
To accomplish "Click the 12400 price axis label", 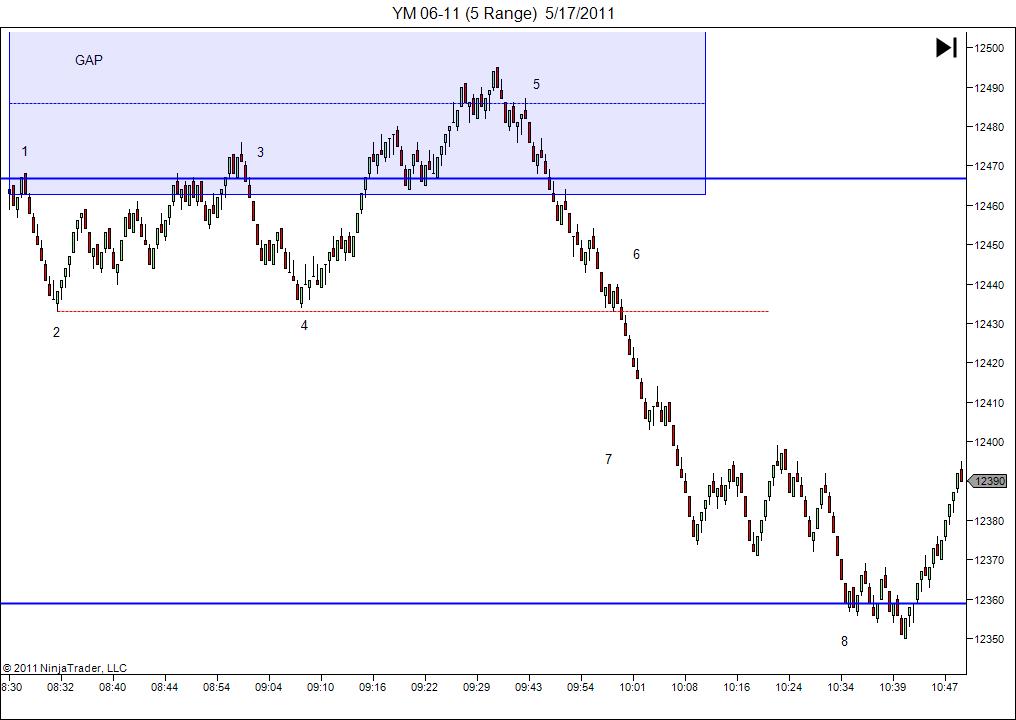I will pos(989,443).
